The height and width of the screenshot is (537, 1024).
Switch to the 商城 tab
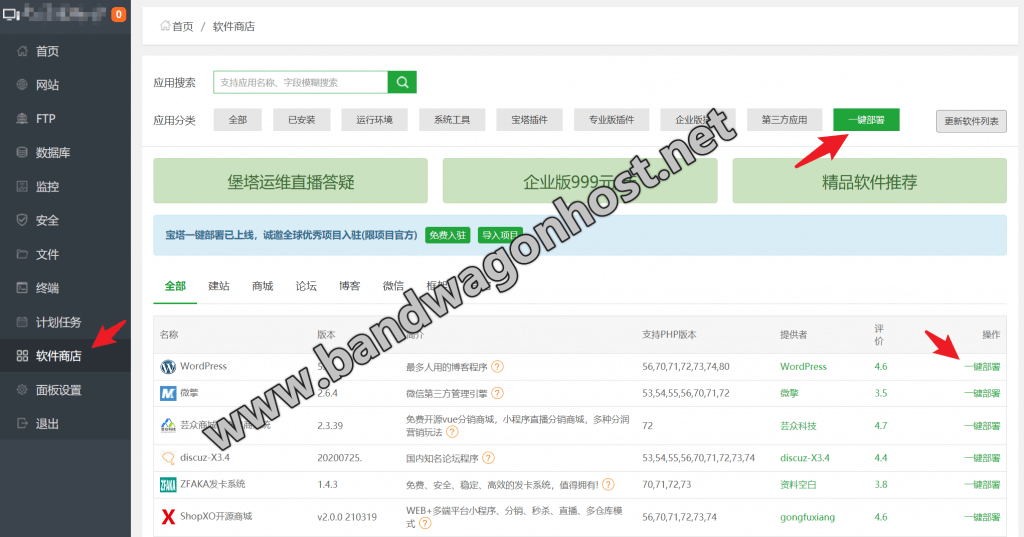(x=263, y=286)
